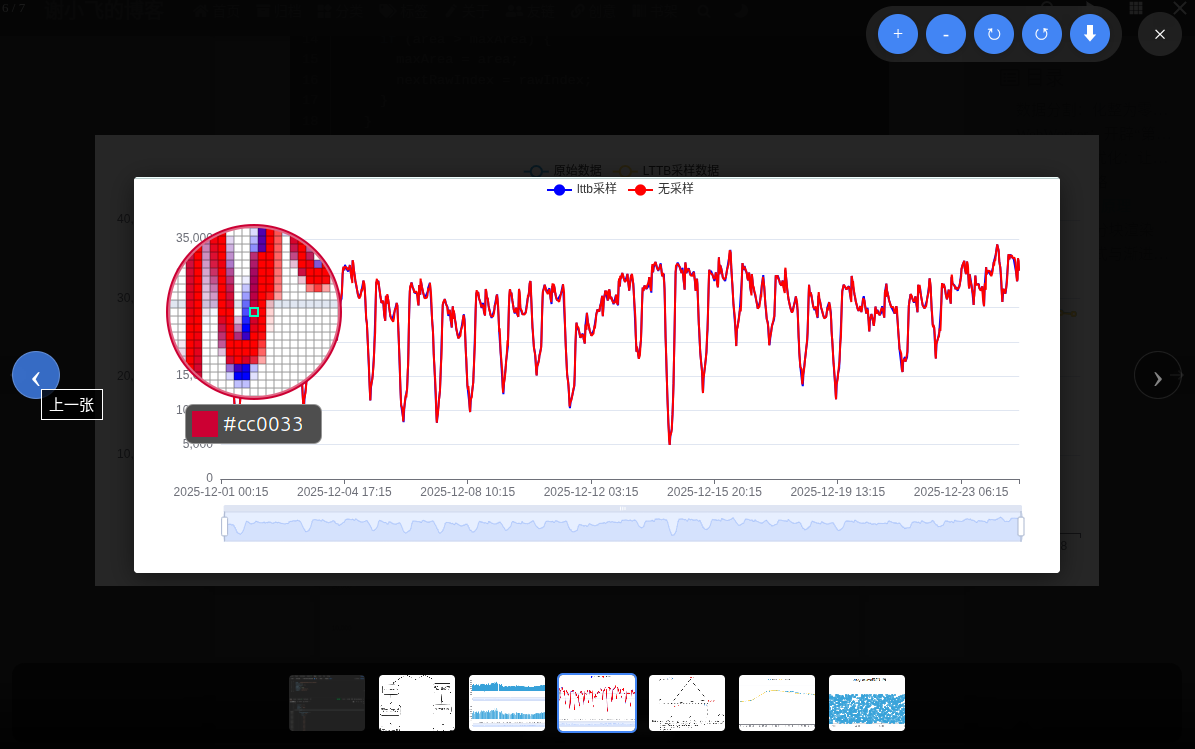Toggle the lttb采样 legend series
The width and height of the screenshot is (1195, 749).
[x=582, y=189]
